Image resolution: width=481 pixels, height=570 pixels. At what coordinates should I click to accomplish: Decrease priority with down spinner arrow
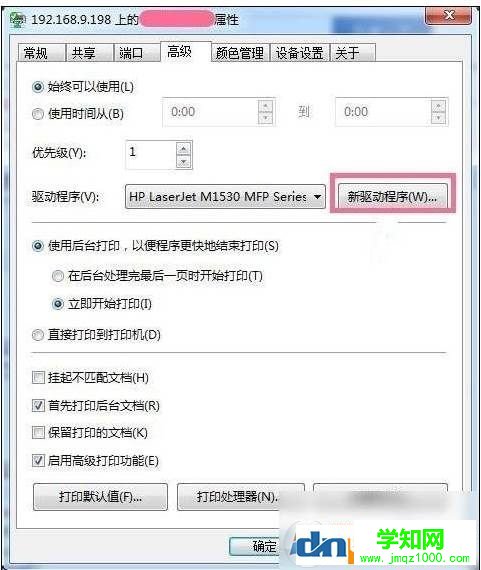[184, 161]
